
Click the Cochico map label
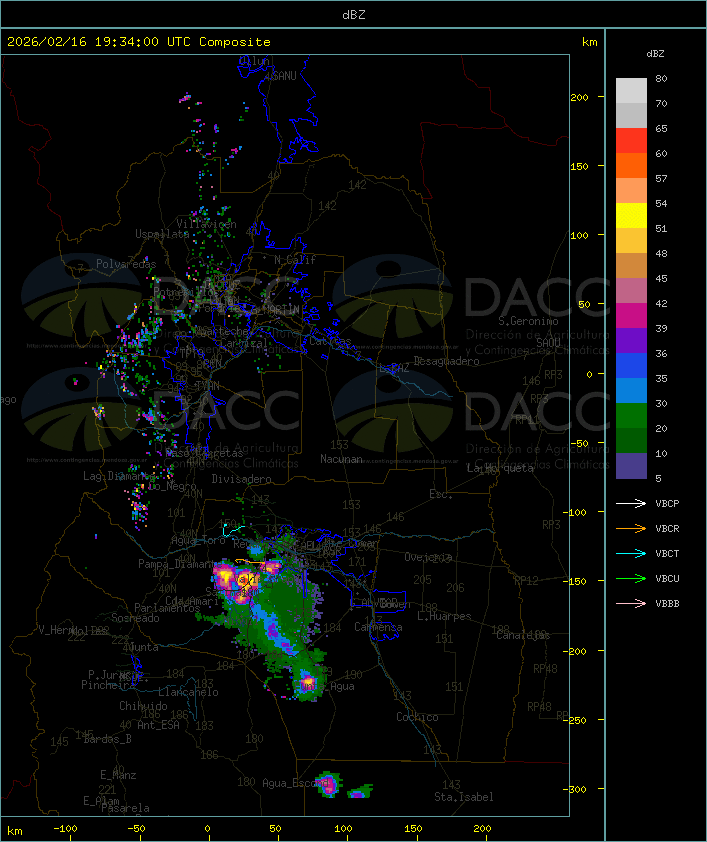417,717
